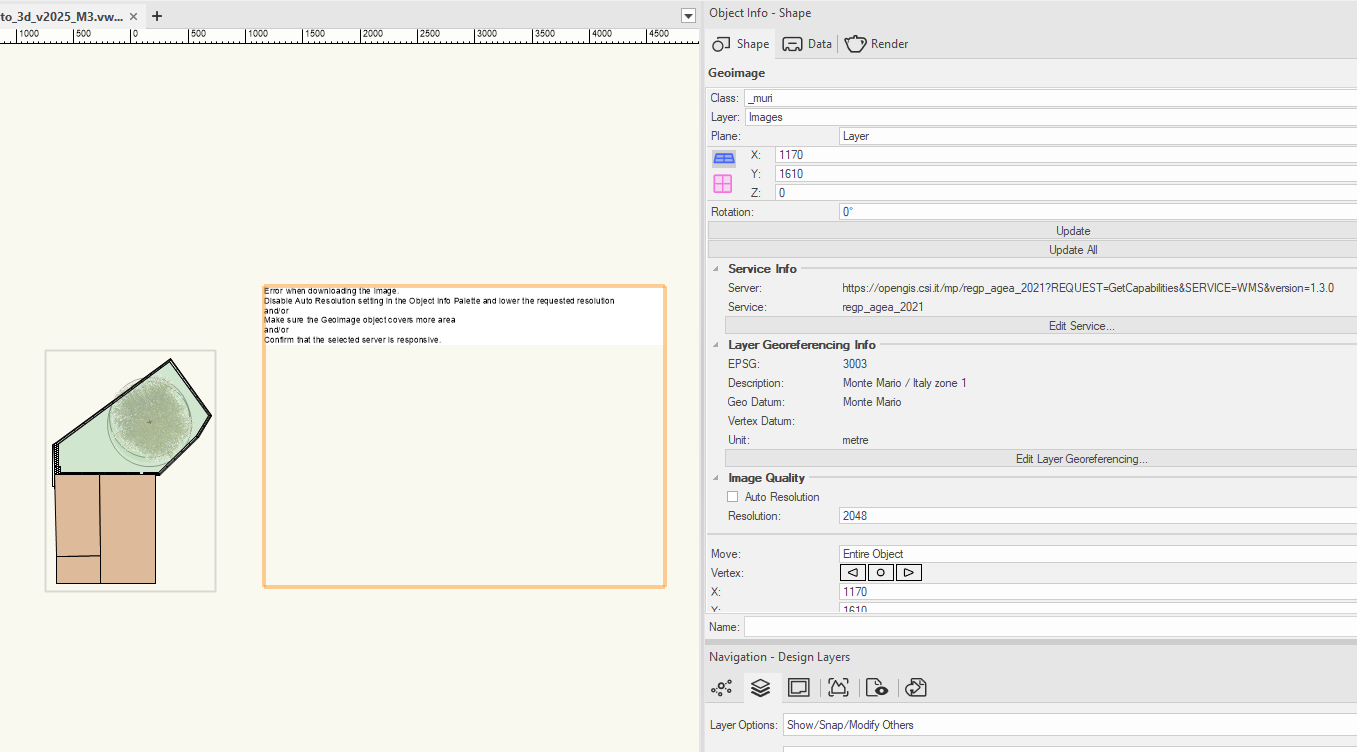Select the previous vertex arrow button
This screenshot has width=1357, height=752.
(852, 573)
